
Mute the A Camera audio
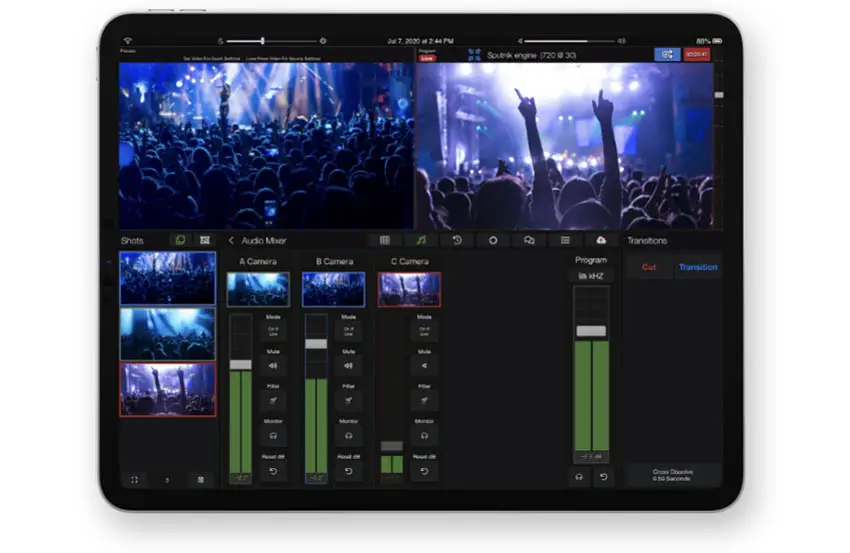tap(273, 366)
